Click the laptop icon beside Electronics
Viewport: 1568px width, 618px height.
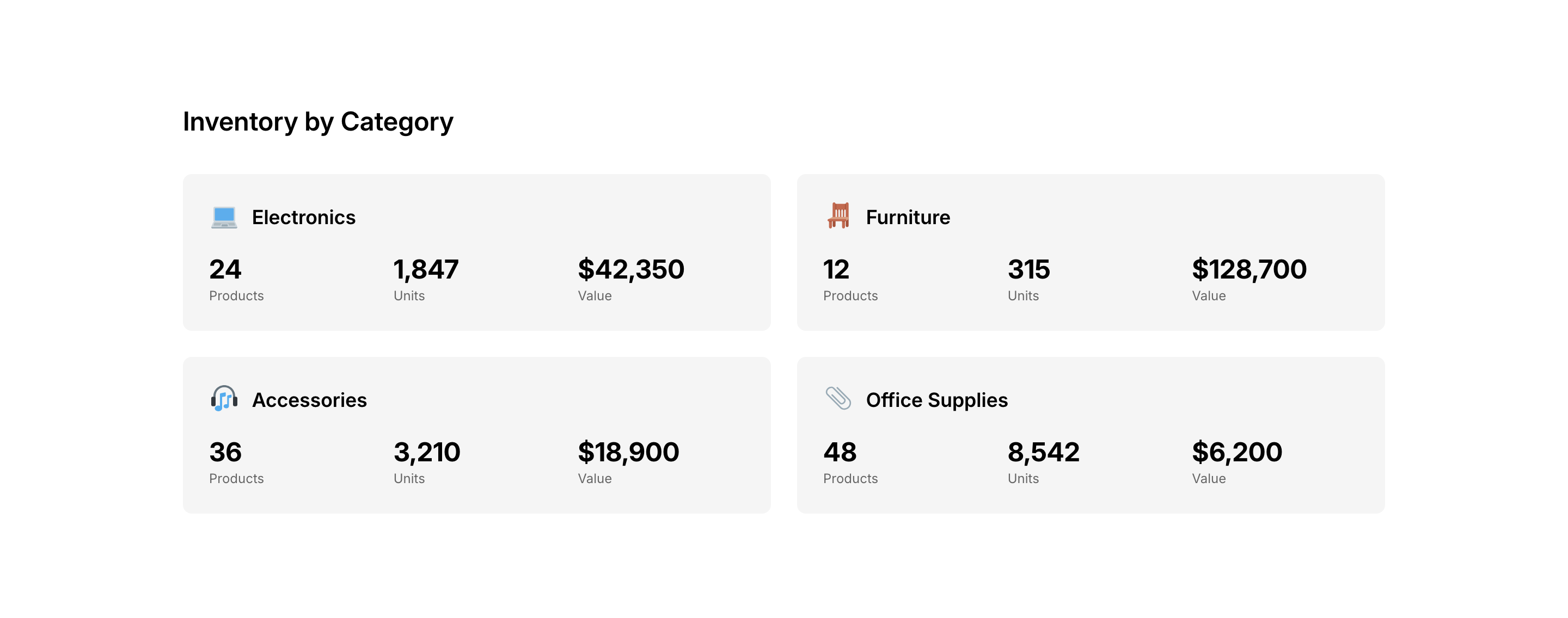224,217
